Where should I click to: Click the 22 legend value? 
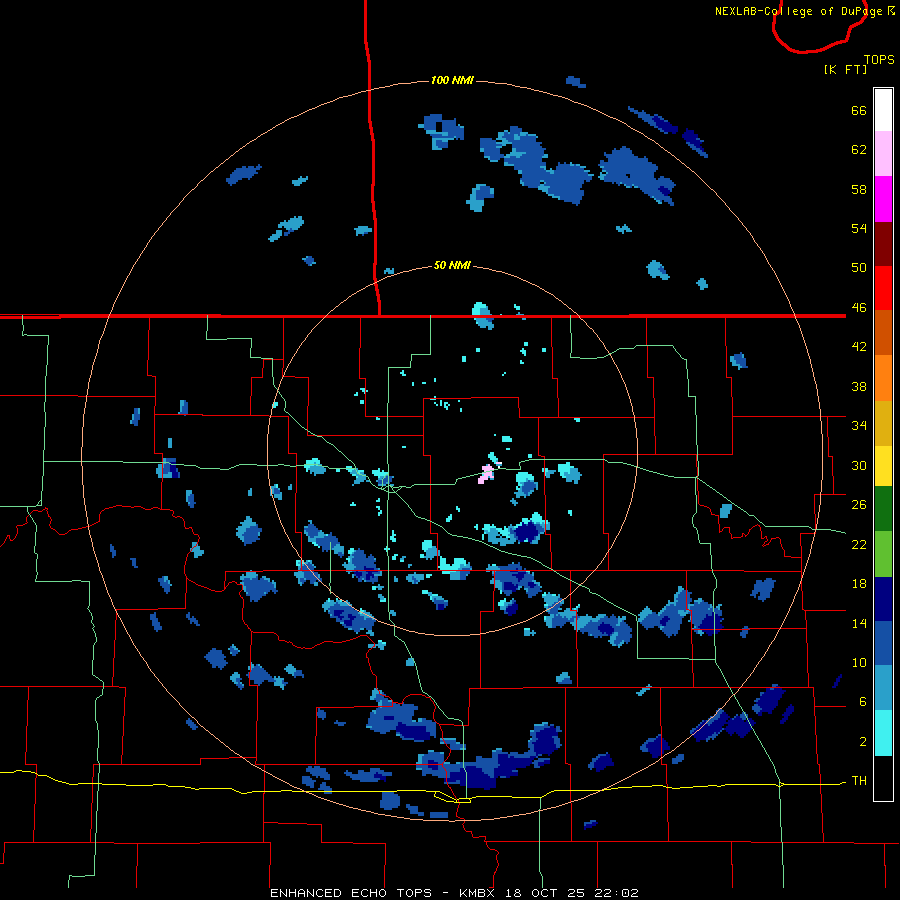[859, 544]
